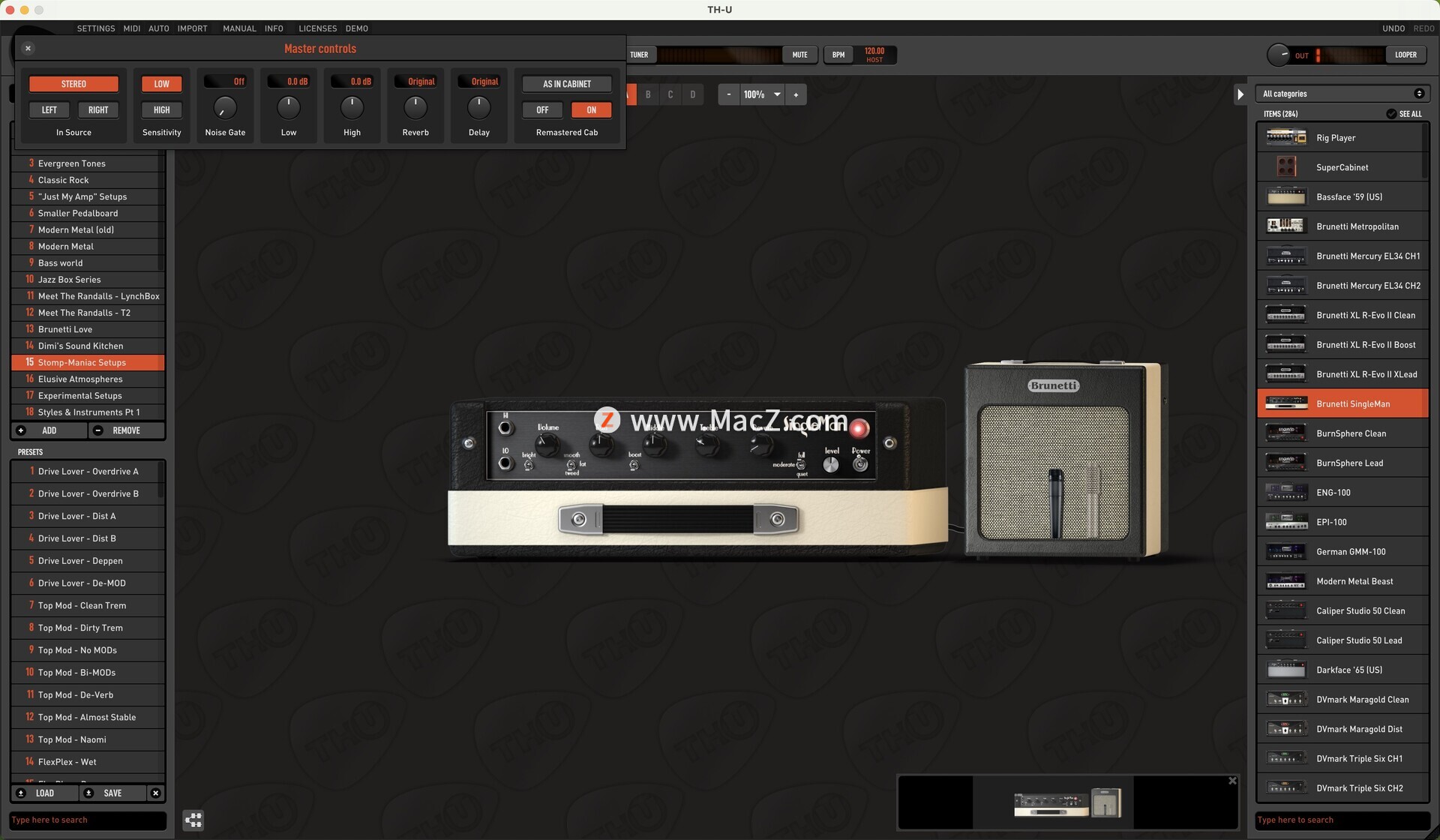Click the ENG-100 amp icon

[x=1286, y=493]
